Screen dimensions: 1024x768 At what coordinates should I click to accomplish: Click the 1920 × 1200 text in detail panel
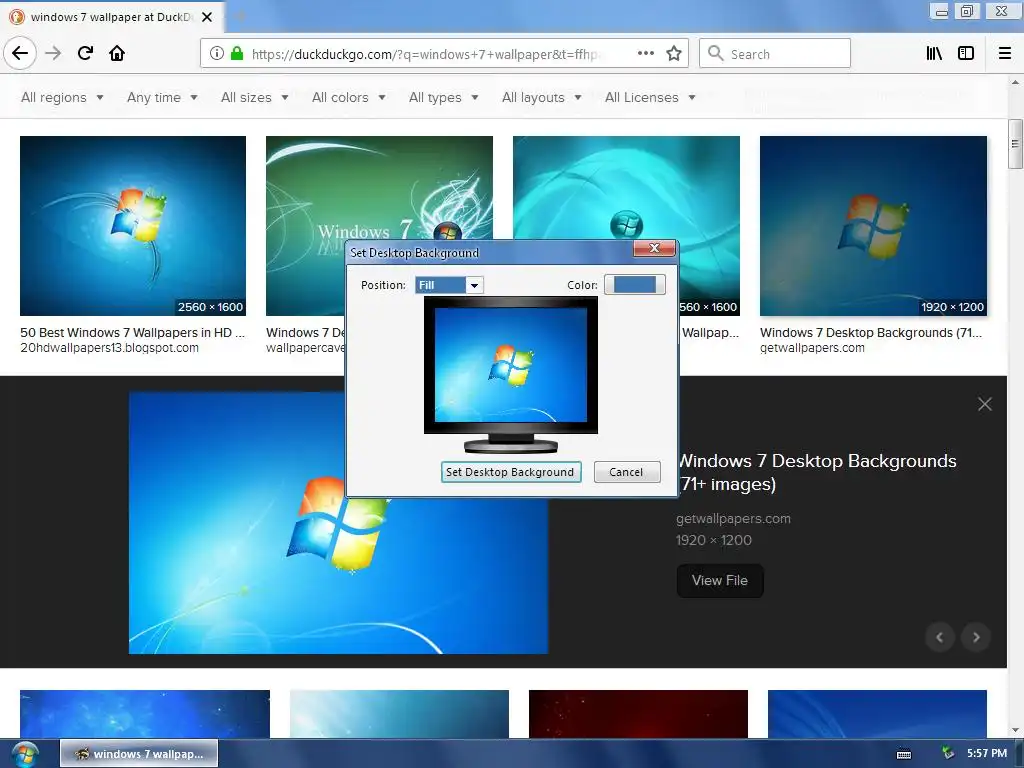click(x=713, y=540)
